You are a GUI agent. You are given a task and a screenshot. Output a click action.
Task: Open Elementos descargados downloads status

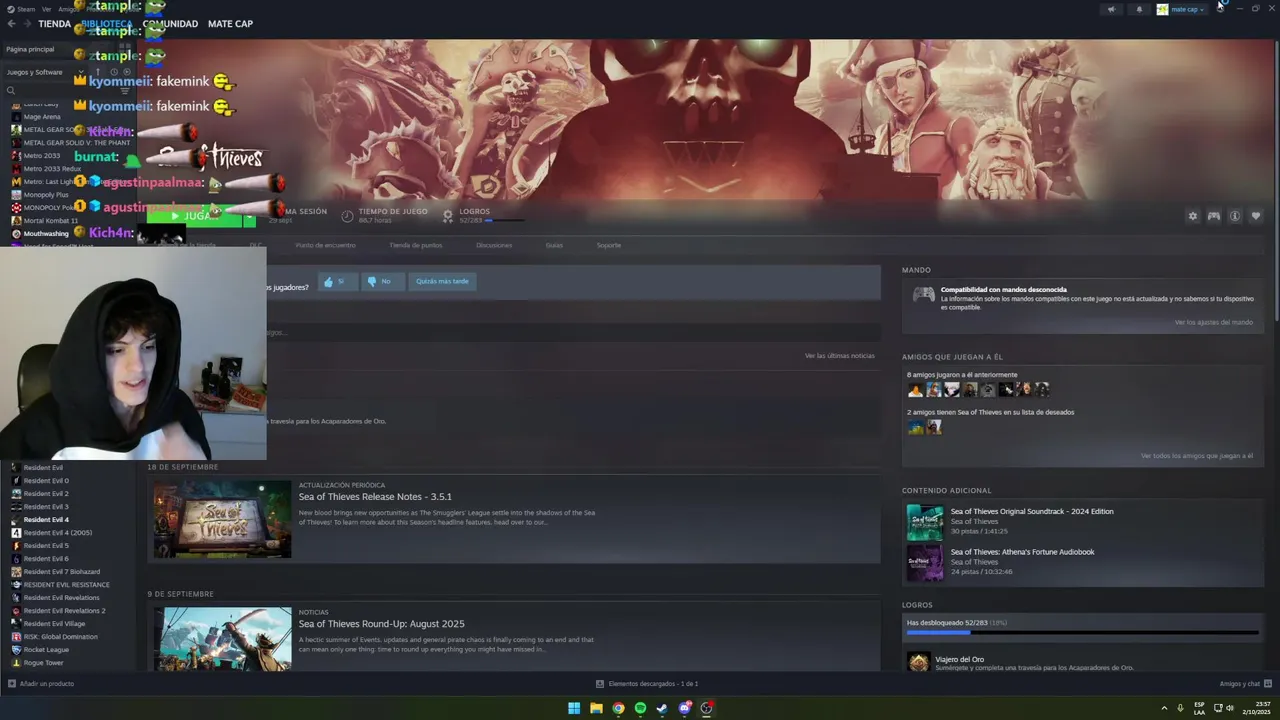[646, 684]
